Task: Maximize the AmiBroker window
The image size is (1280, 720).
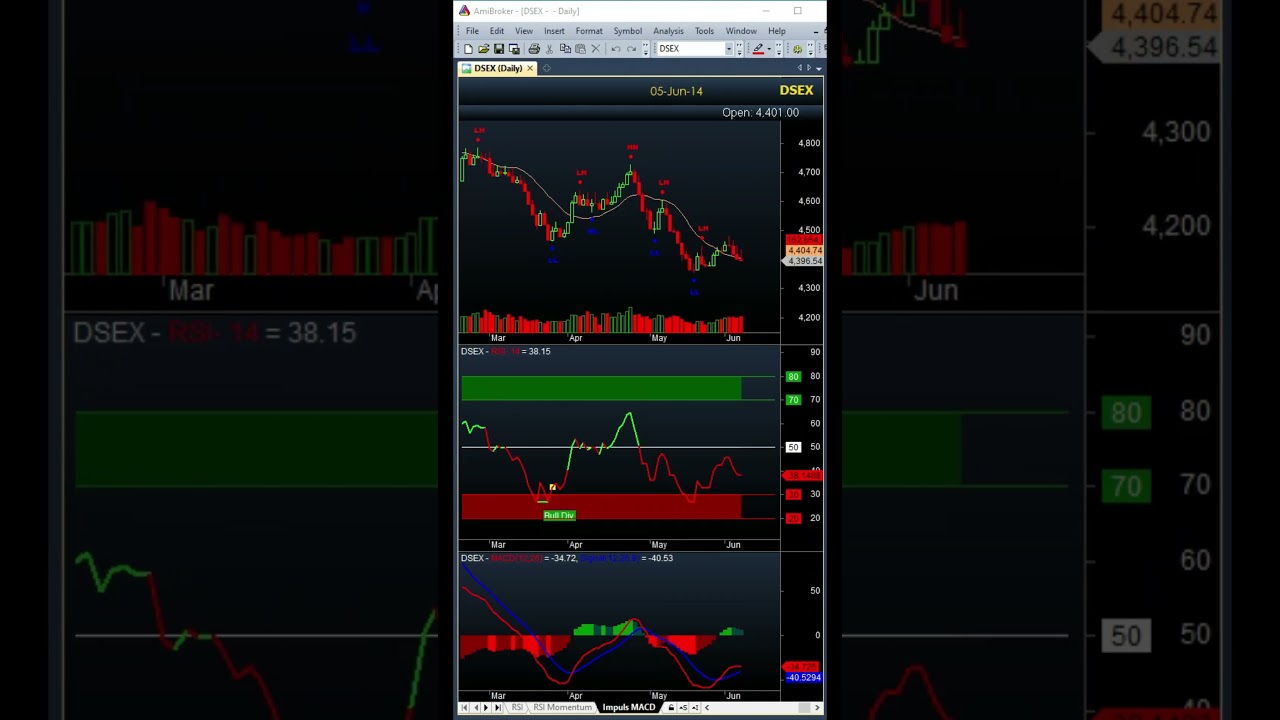Action: click(x=797, y=11)
